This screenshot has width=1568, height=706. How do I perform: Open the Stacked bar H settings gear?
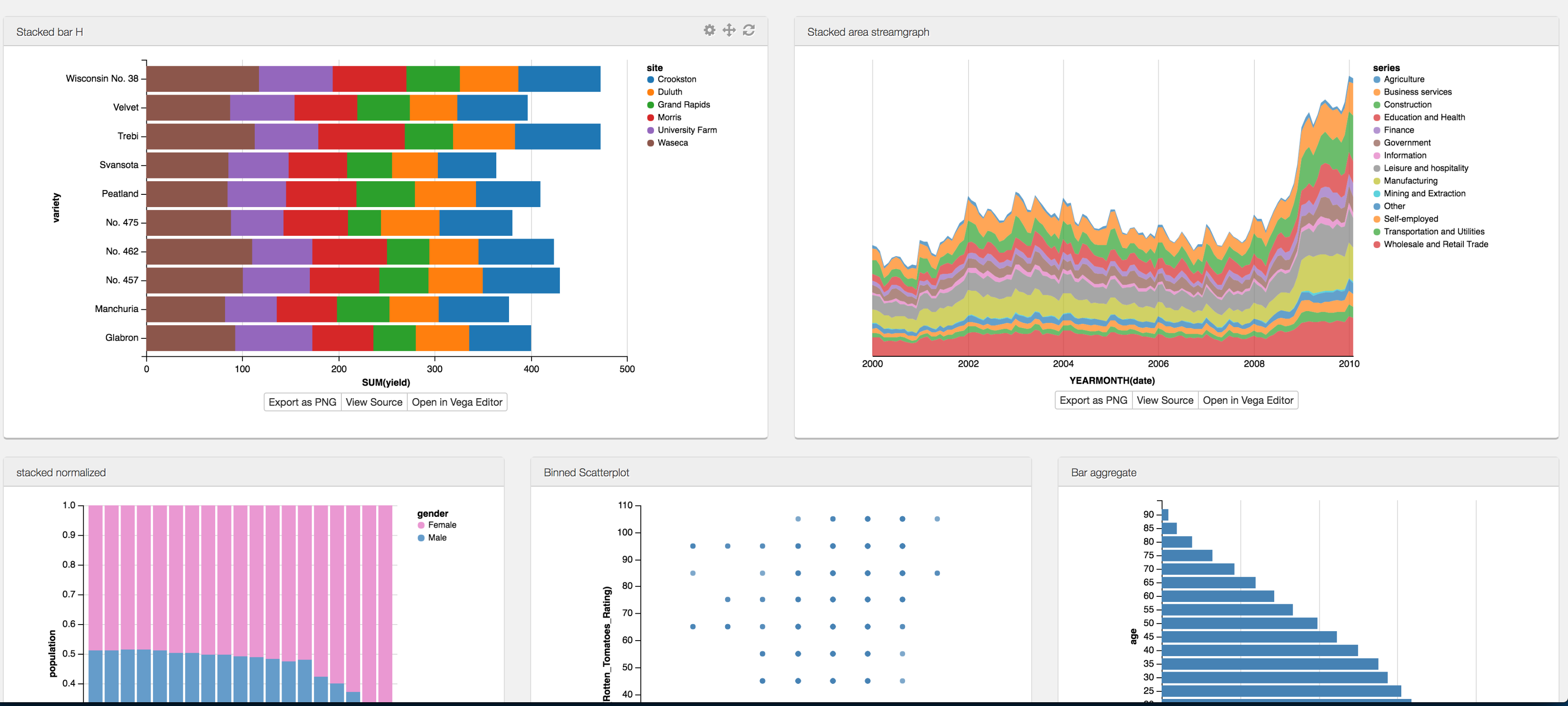(709, 30)
